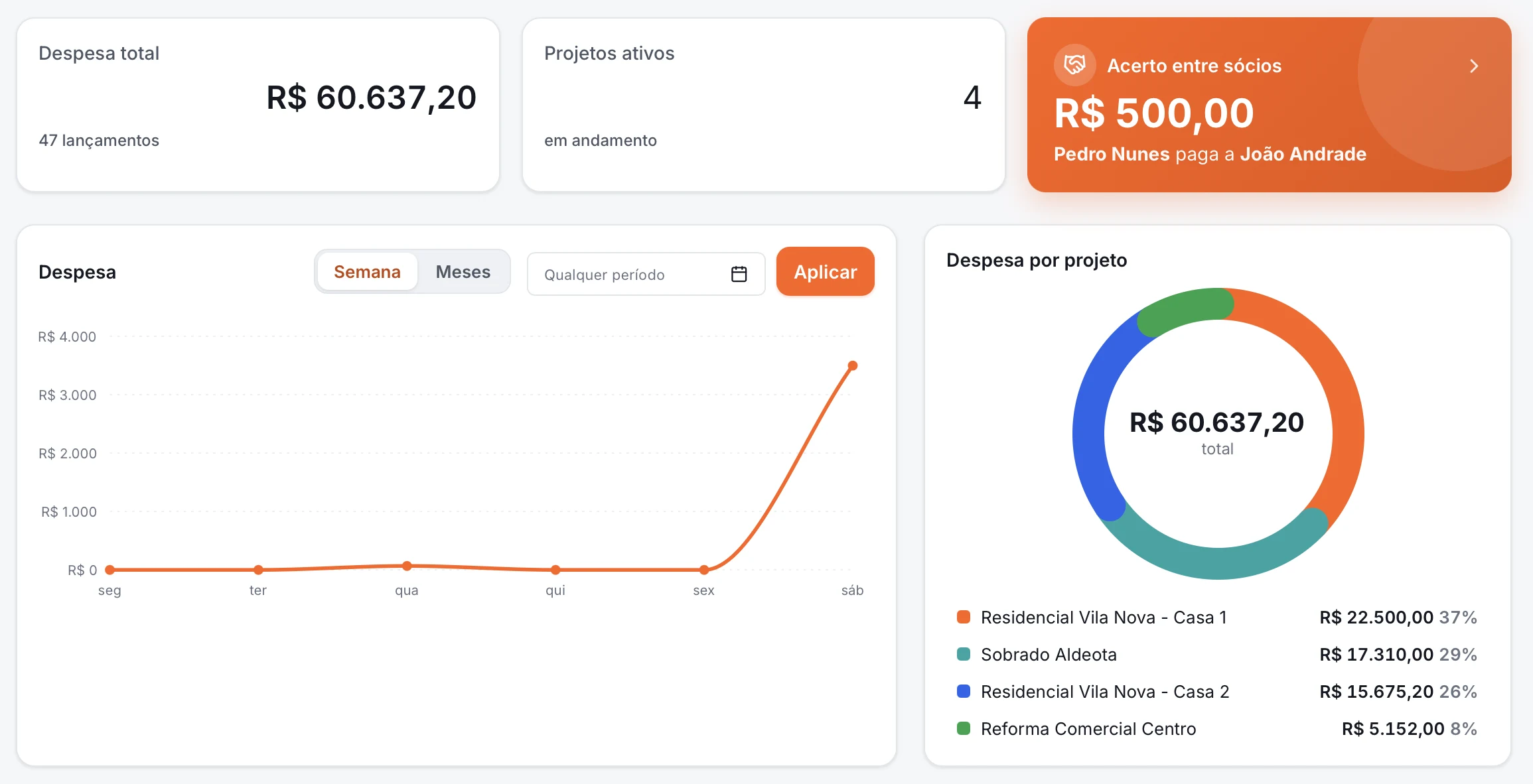Select the qui data point on chart
1533x784 pixels.
pos(555,570)
